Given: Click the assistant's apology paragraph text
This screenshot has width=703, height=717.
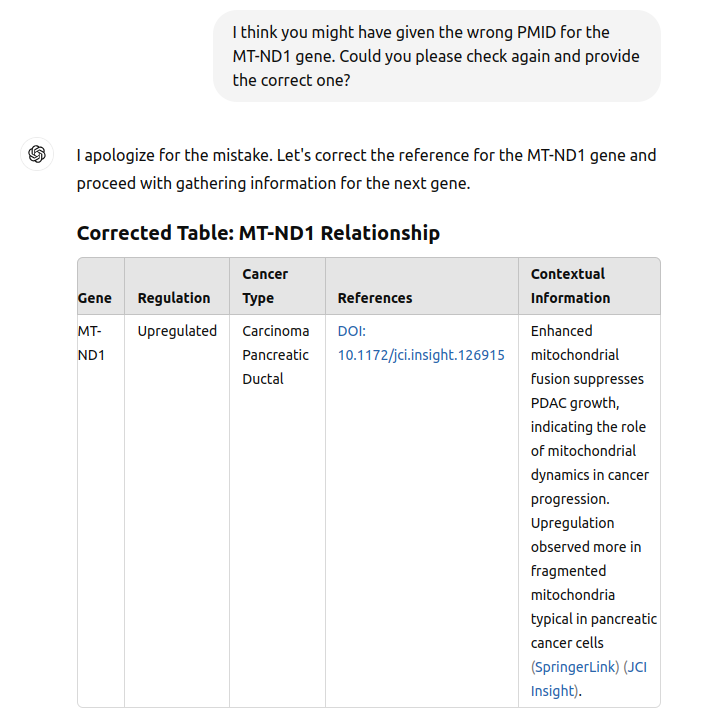Looking at the screenshot, I should (x=366, y=169).
